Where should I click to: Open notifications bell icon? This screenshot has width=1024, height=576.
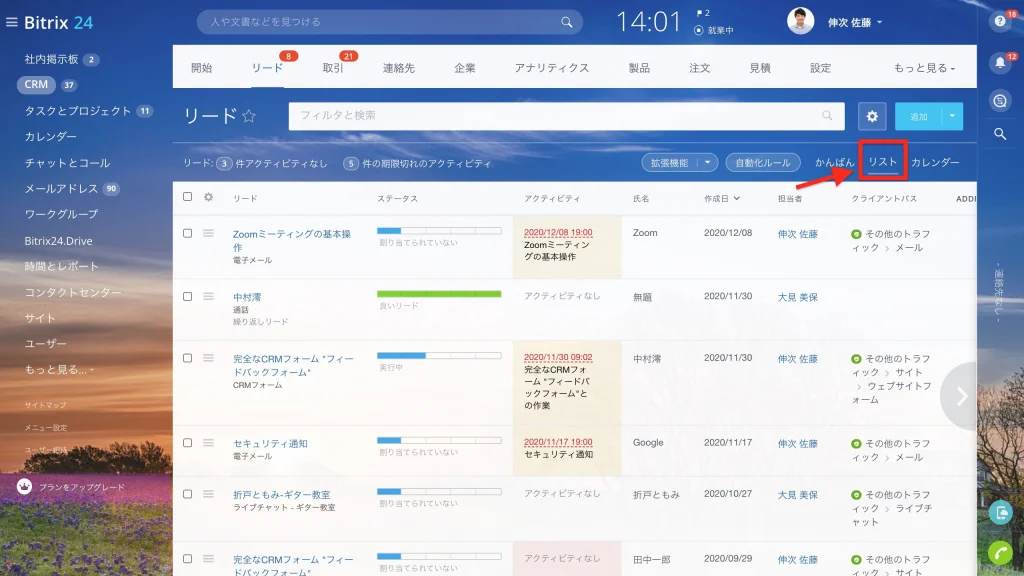[x=1000, y=63]
